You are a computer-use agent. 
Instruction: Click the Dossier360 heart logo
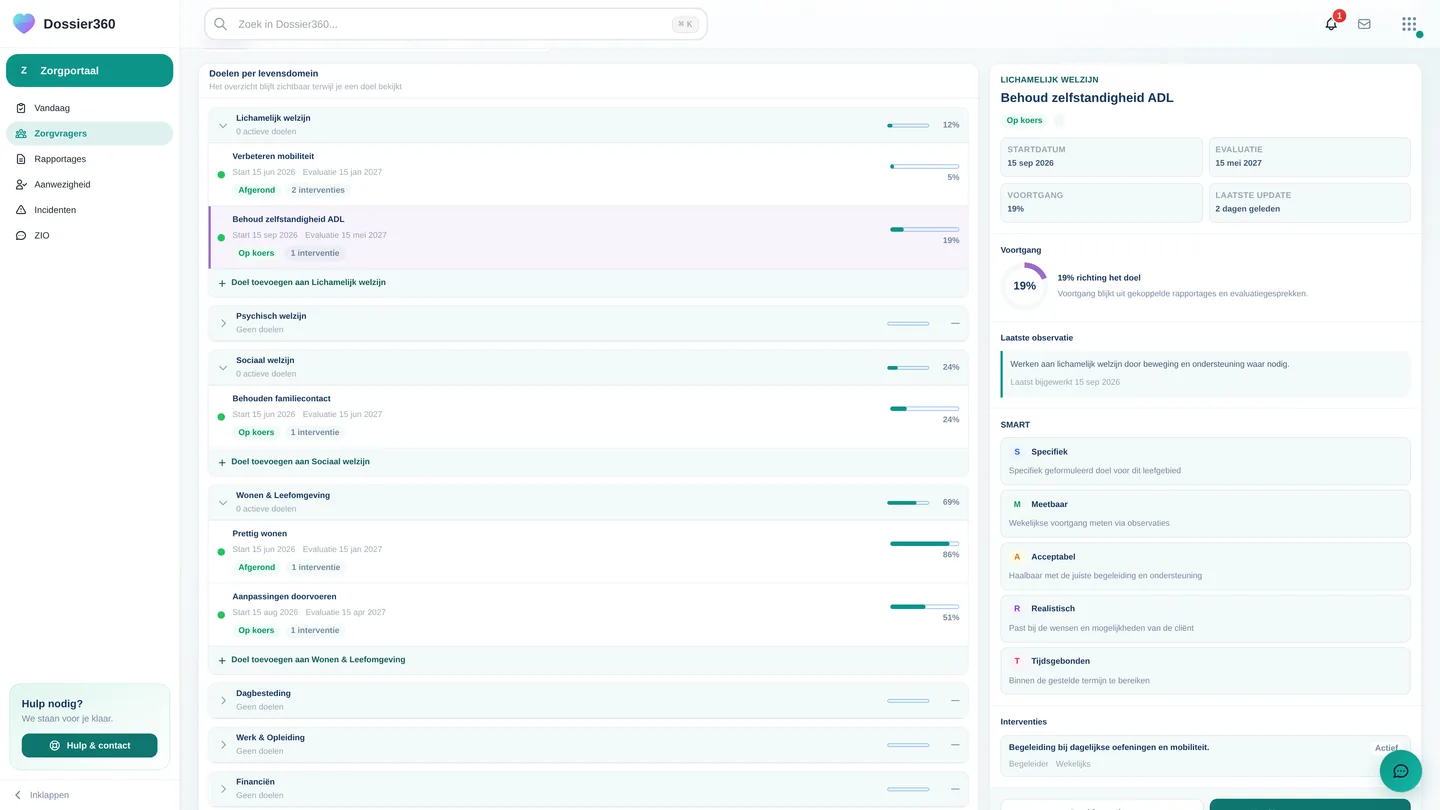[24, 24]
